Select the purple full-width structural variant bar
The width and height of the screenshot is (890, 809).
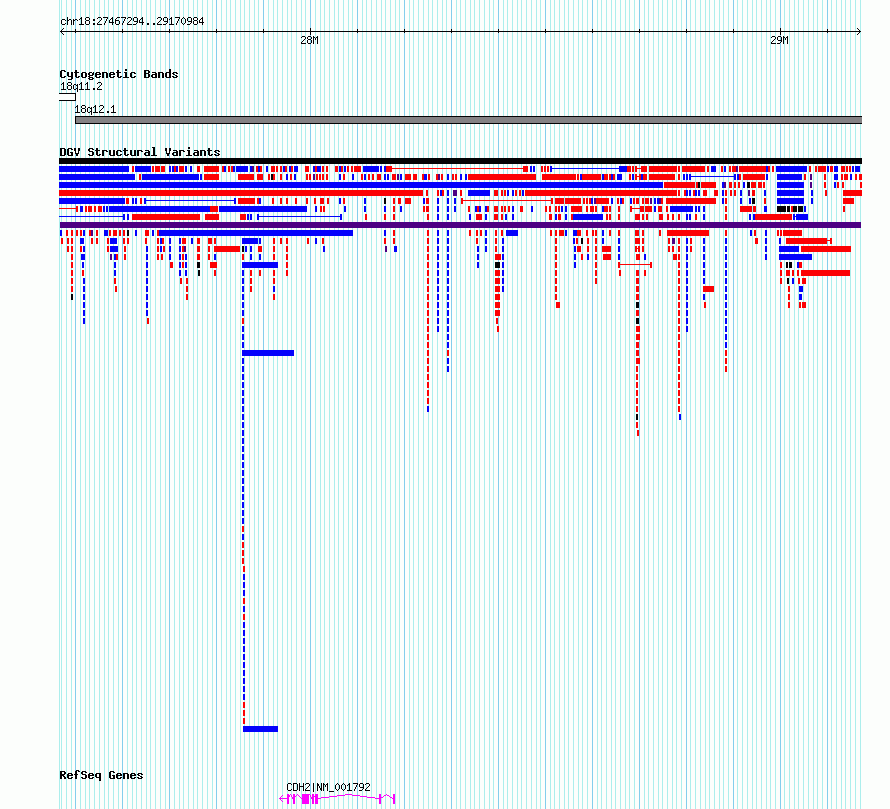pos(460,225)
